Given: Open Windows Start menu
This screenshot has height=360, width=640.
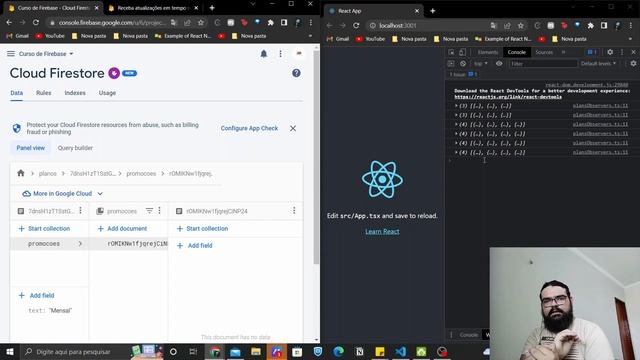Looking at the screenshot, I should tap(10, 351).
